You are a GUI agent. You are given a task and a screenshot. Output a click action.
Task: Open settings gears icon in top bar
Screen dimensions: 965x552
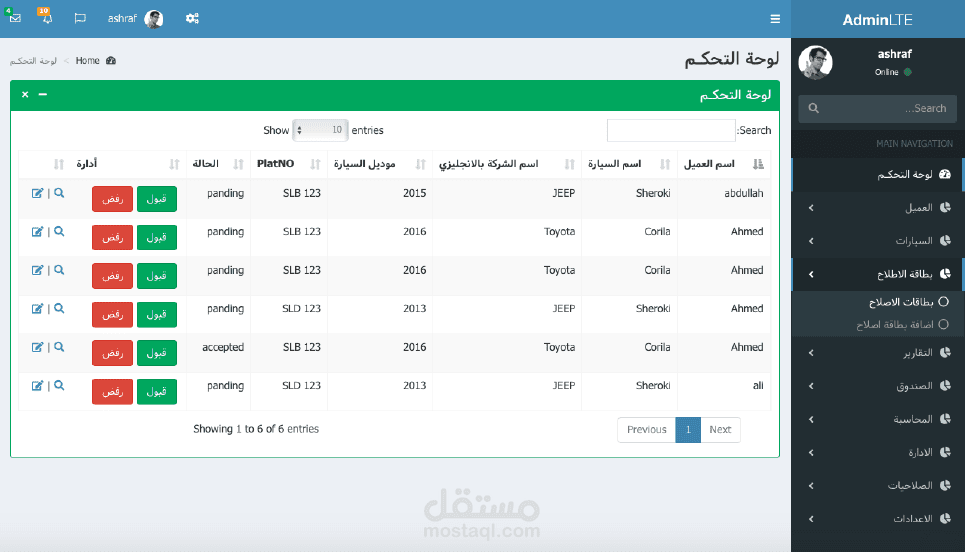tap(192, 18)
